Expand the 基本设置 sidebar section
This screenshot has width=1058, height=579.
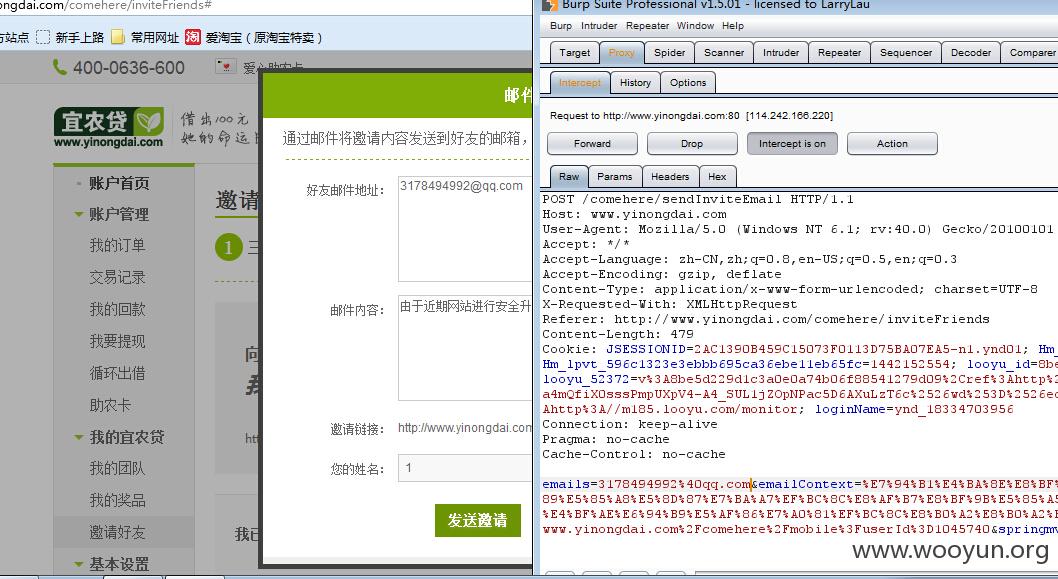click(79, 564)
